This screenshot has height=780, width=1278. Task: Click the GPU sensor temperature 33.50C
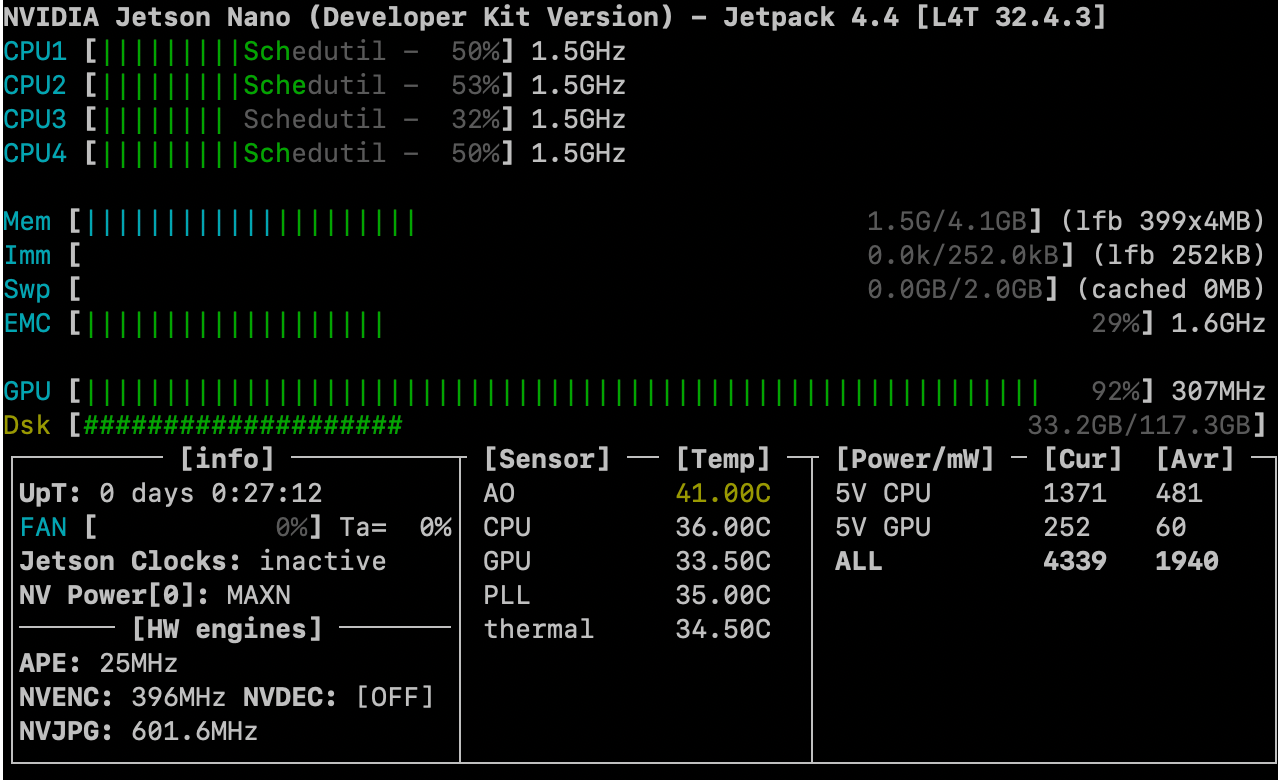(723, 561)
